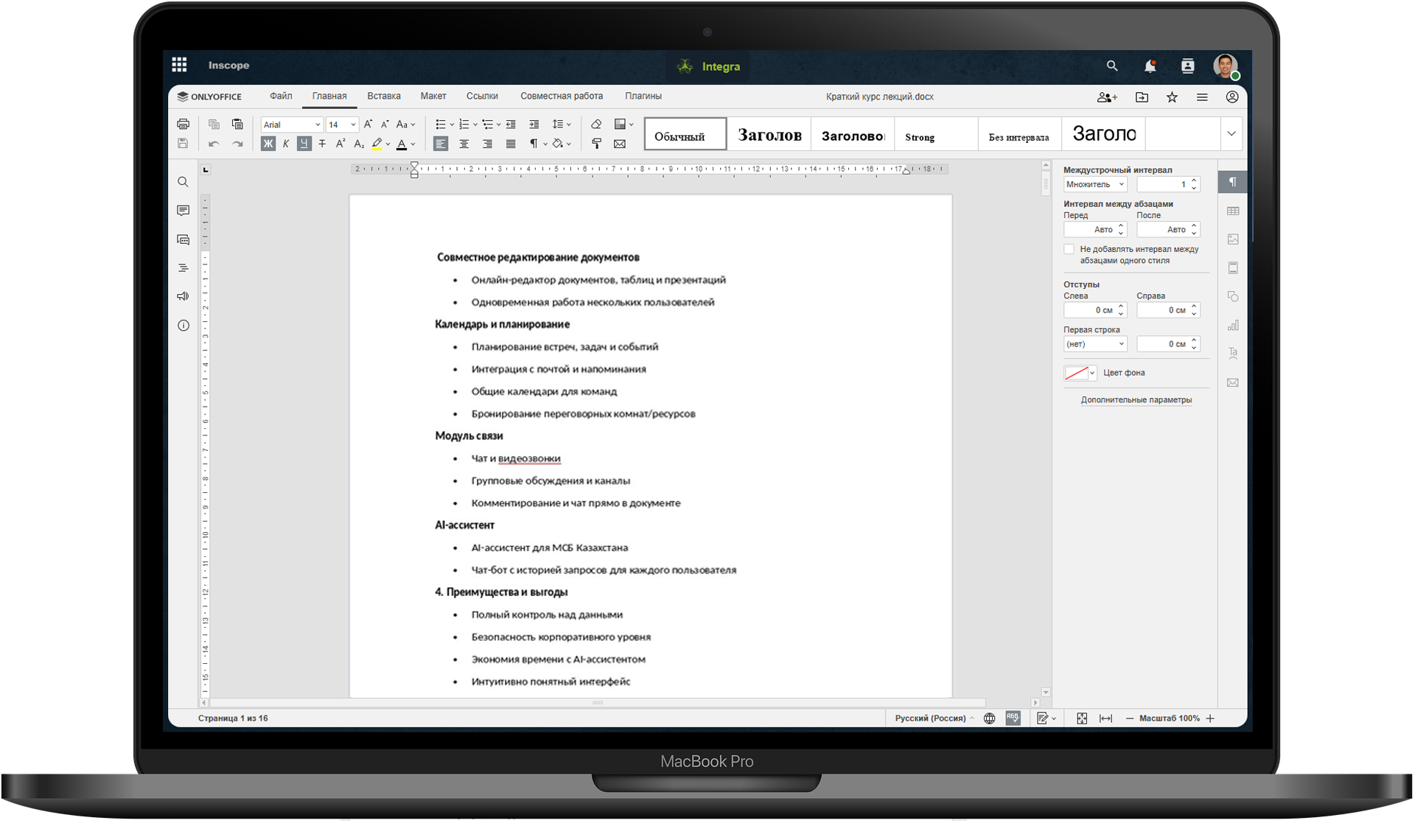Click the table settings icon in right sidebar
Viewport: 1415px width, 840px height.
click(1233, 211)
